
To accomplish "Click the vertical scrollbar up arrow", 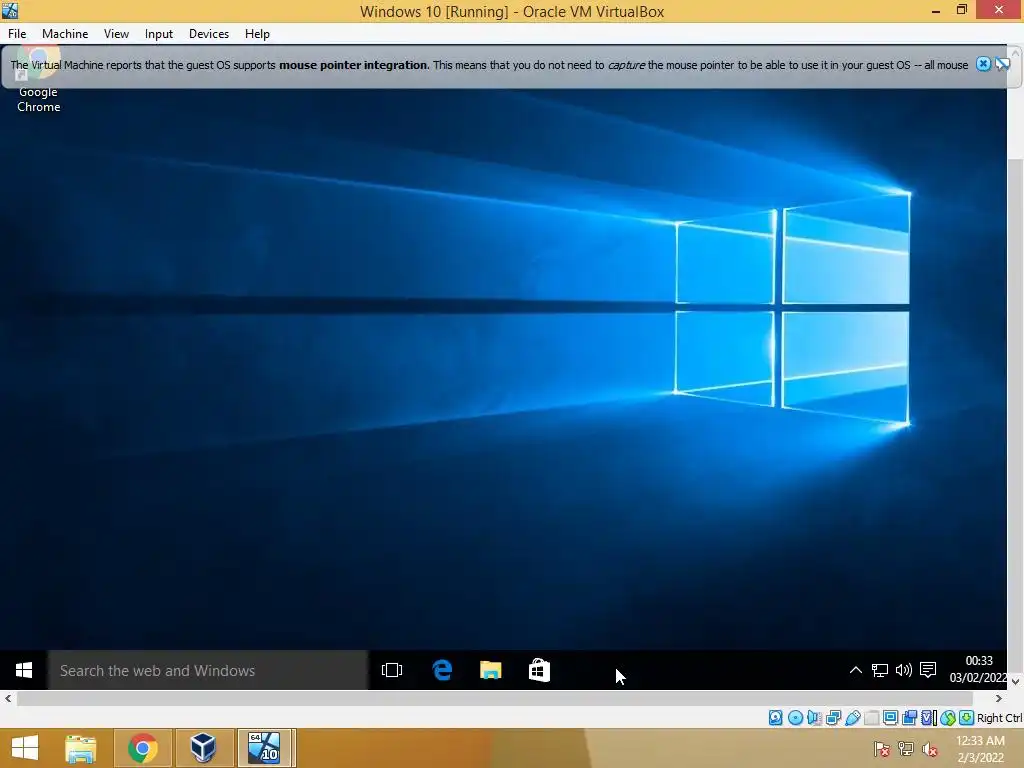I will pos(1016,54).
